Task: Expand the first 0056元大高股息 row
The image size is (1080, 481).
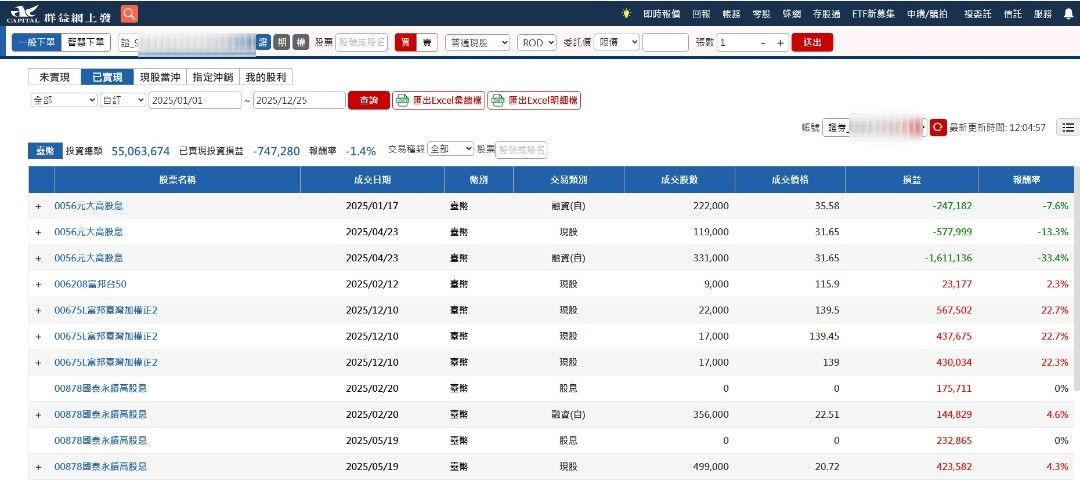Action: pyautogui.click(x=38, y=206)
